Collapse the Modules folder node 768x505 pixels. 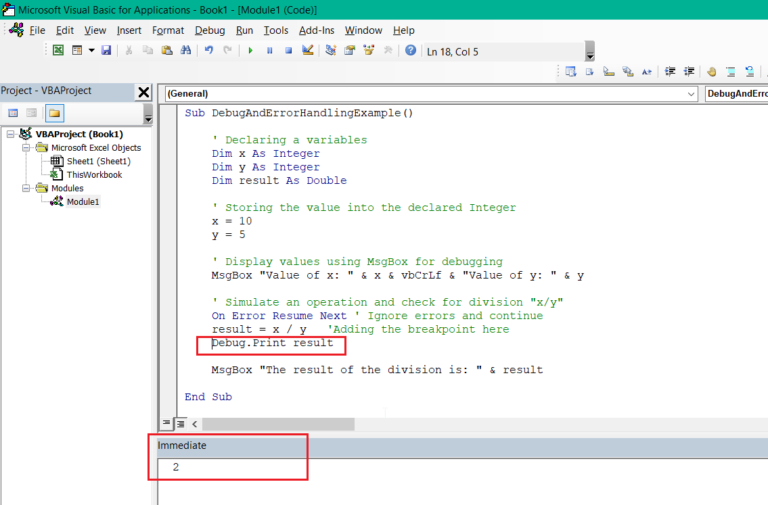coord(27,188)
